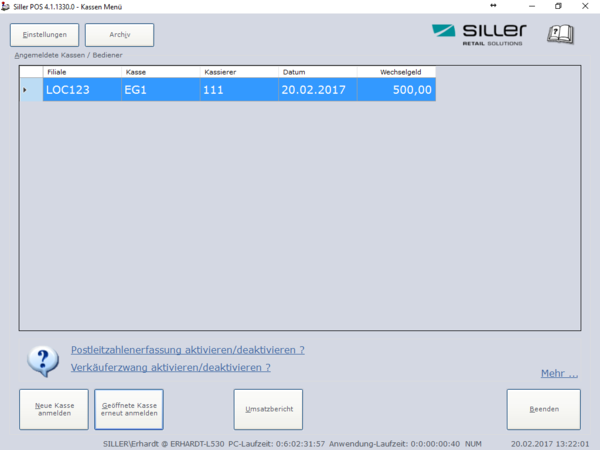Open the Archiv
This screenshot has height=450, width=600.
(119, 36)
